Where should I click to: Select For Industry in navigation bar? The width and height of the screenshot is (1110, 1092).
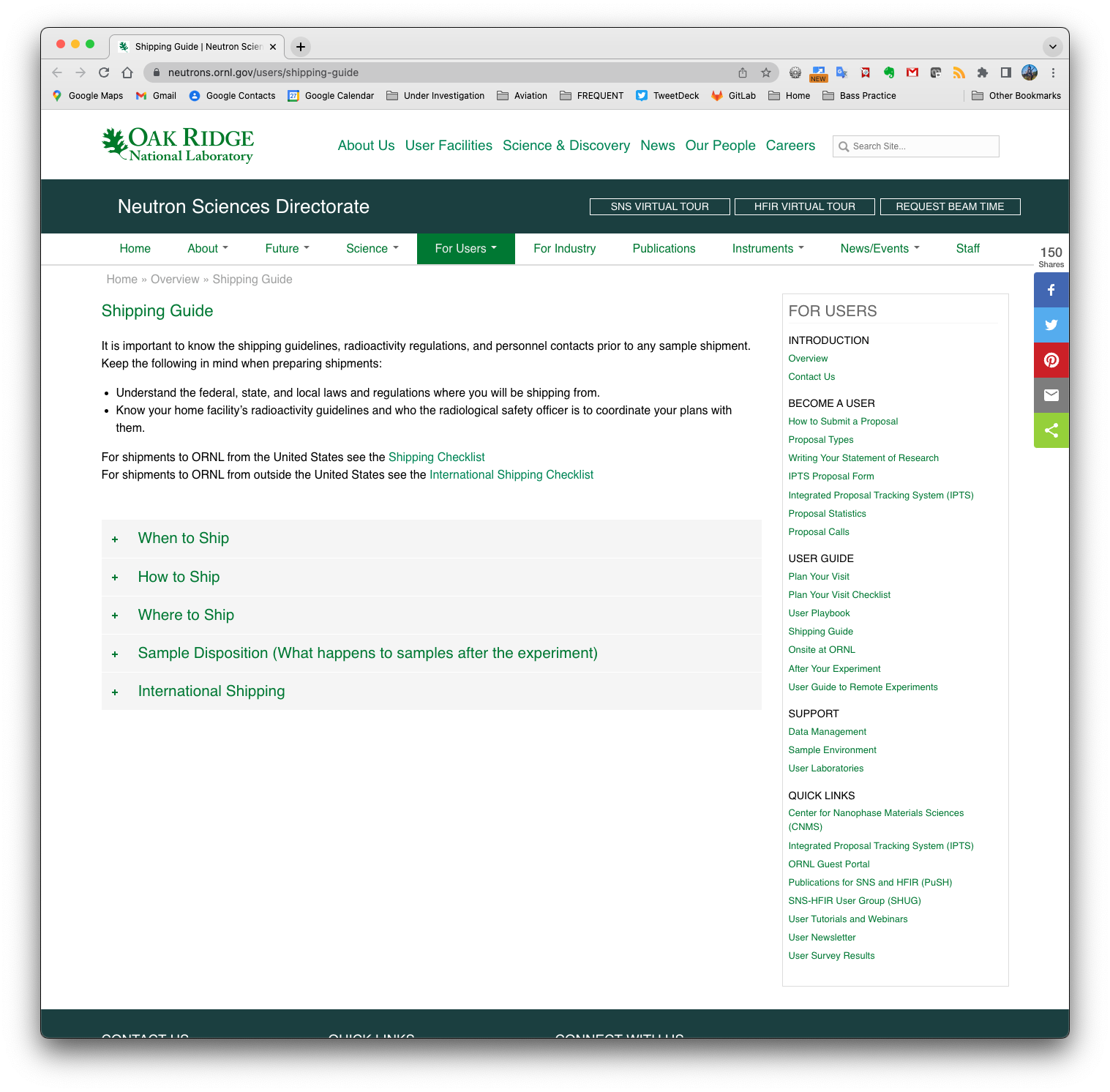point(564,249)
